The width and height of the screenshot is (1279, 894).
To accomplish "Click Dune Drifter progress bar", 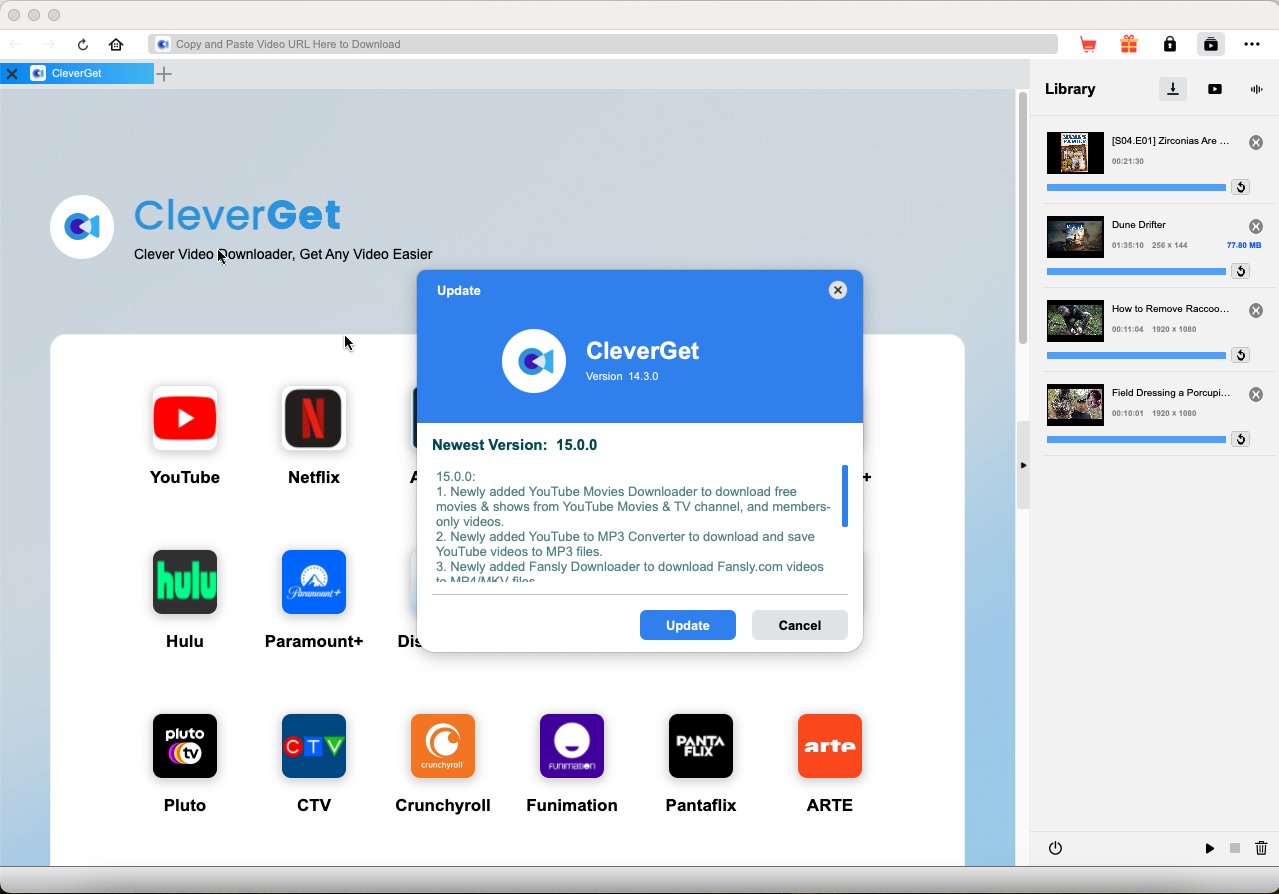I will pos(1136,271).
